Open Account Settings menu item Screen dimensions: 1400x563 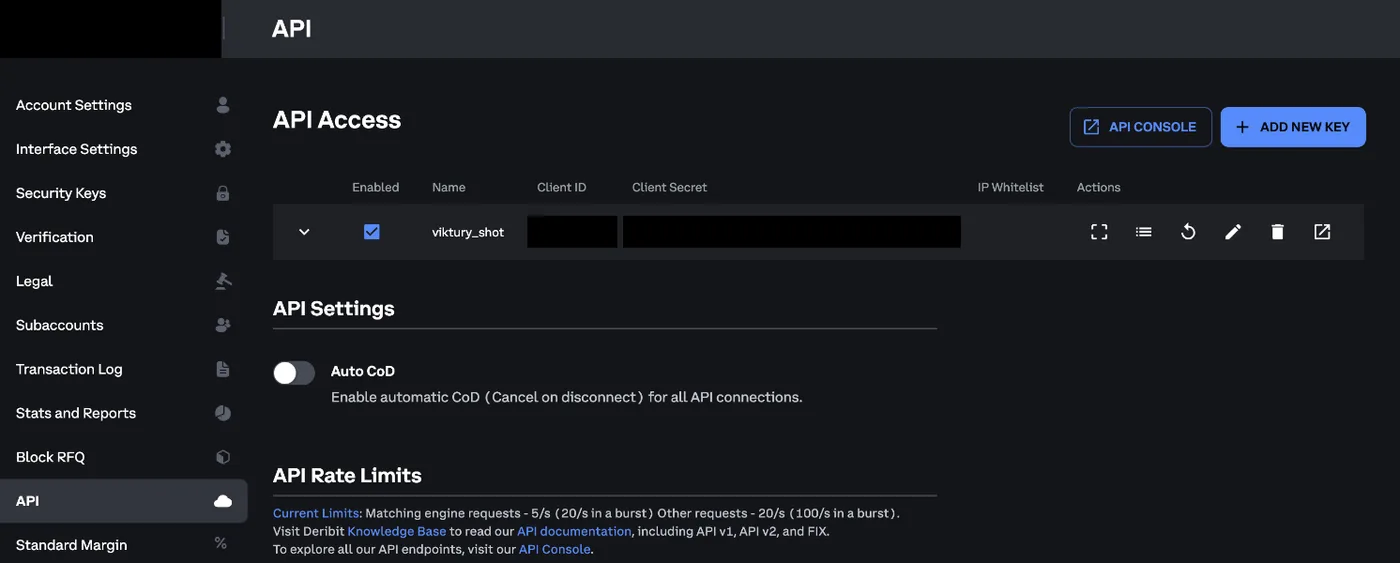pyautogui.click(x=74, y=105)
